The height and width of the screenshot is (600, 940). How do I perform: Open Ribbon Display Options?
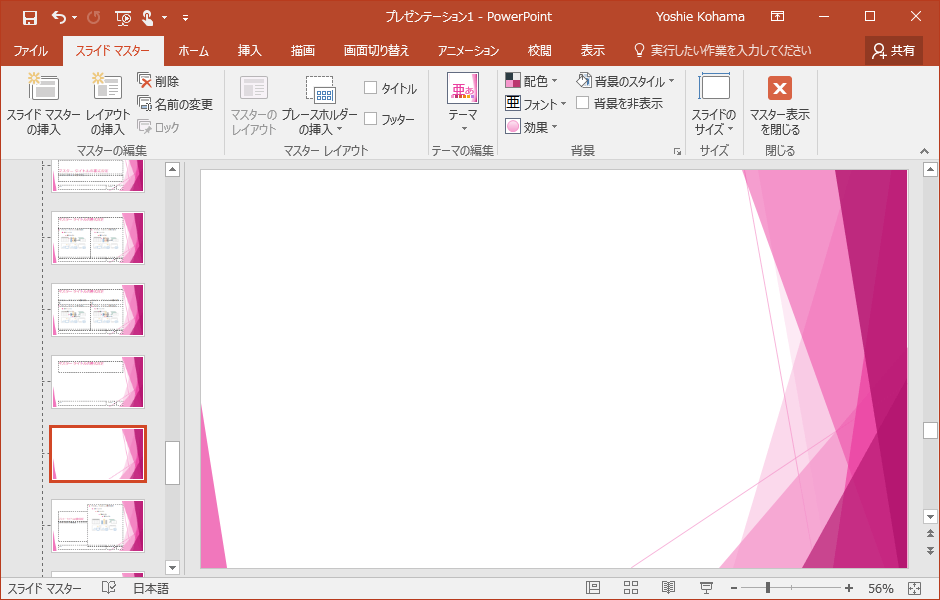click(x=778, y=17)
